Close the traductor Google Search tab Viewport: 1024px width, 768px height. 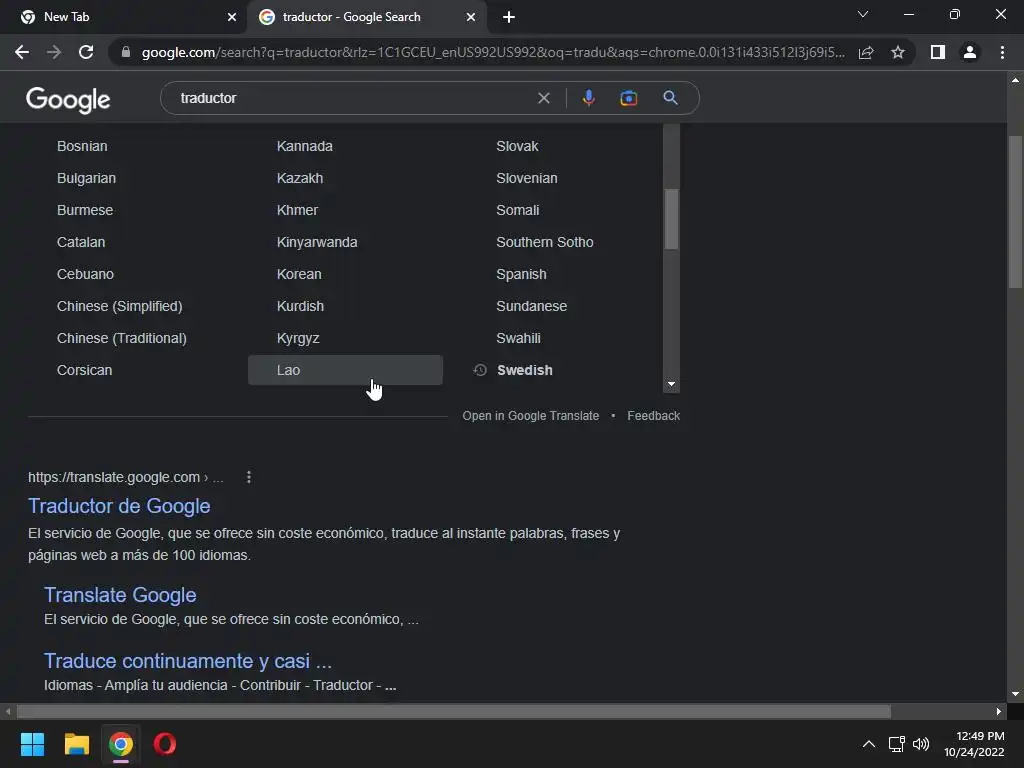[x=471, y=17]
